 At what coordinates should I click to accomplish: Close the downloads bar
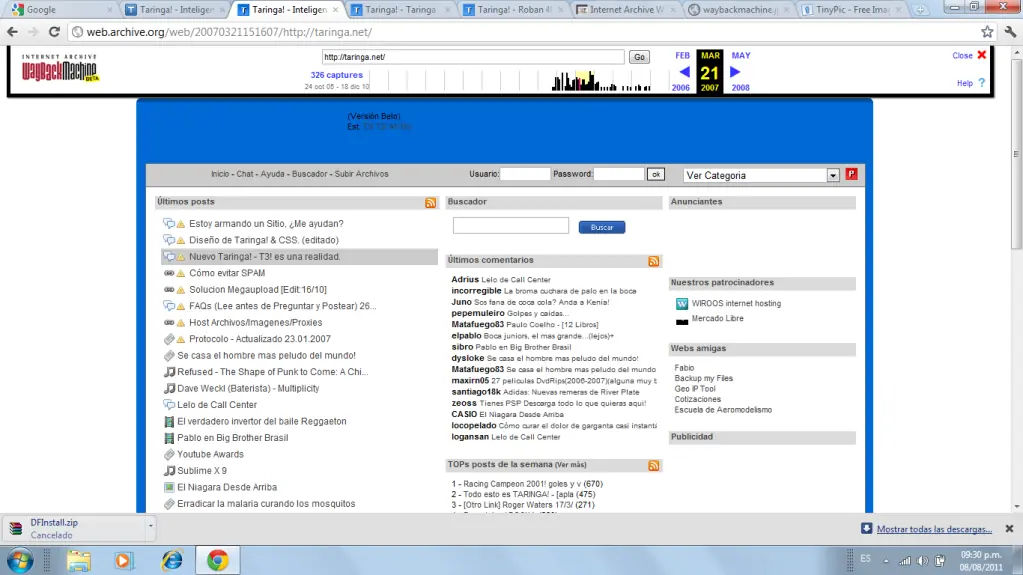(1009, 529)
